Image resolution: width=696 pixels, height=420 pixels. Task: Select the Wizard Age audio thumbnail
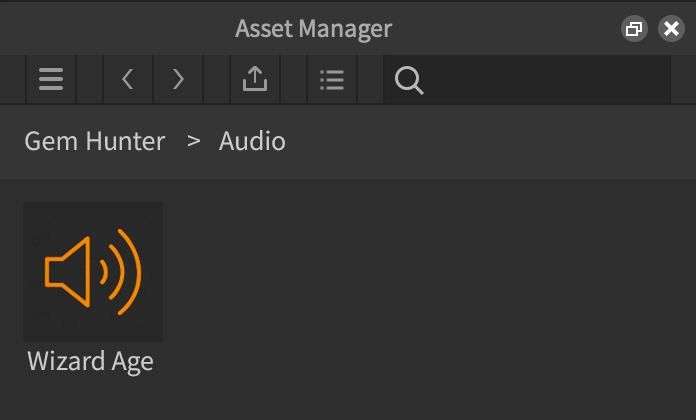click(x=93, y=272)
